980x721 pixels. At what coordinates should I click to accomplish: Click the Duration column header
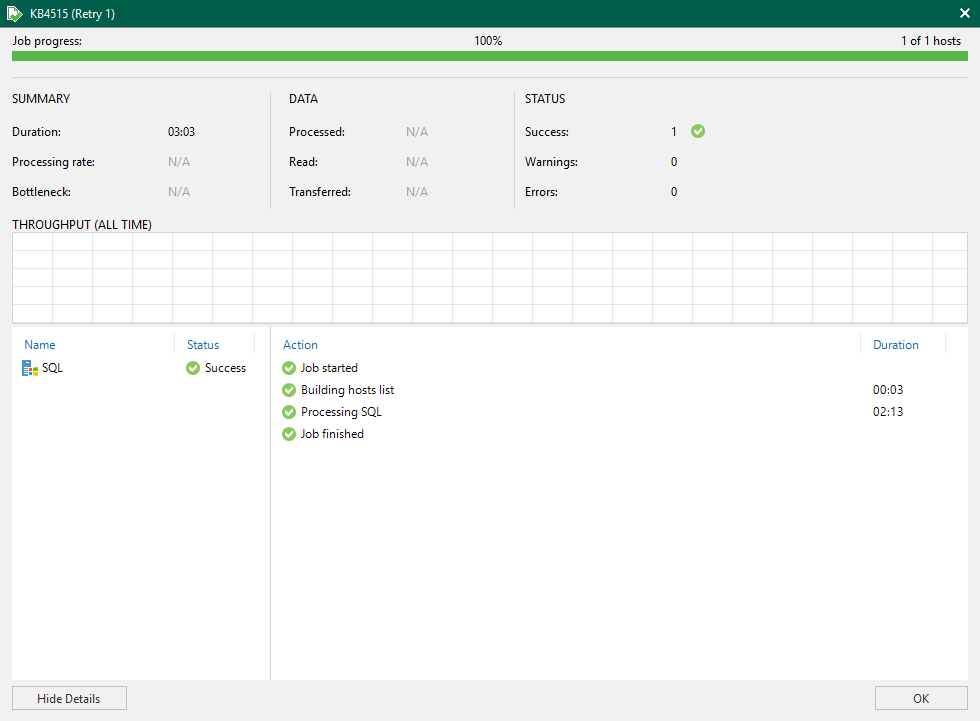[x=895, y=345]
